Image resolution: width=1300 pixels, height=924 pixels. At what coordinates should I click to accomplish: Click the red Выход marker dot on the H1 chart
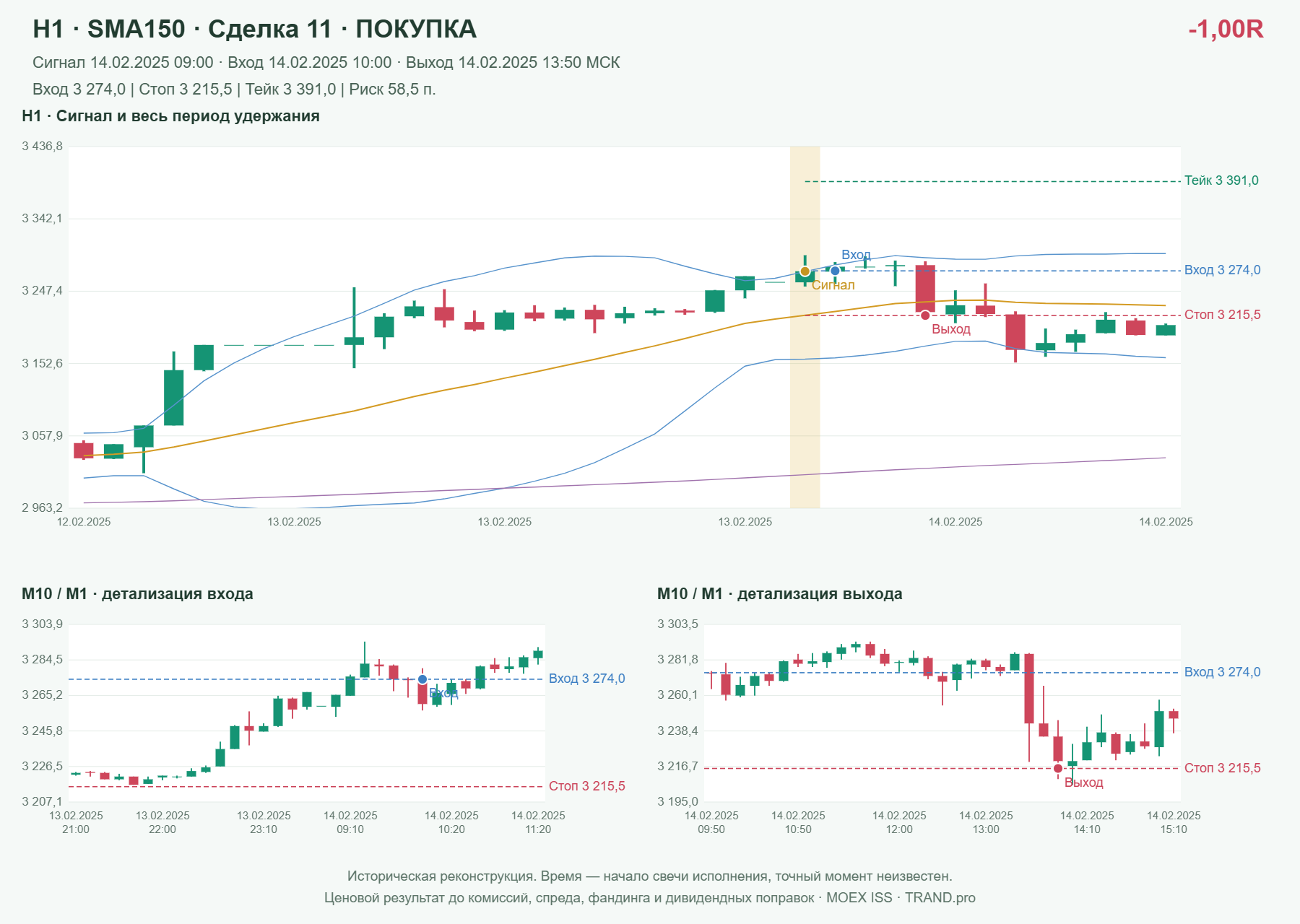point(925,315)
